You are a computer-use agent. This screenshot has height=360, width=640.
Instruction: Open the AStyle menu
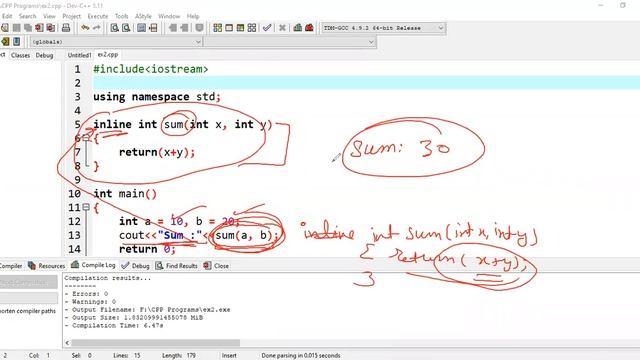[143, 16]
